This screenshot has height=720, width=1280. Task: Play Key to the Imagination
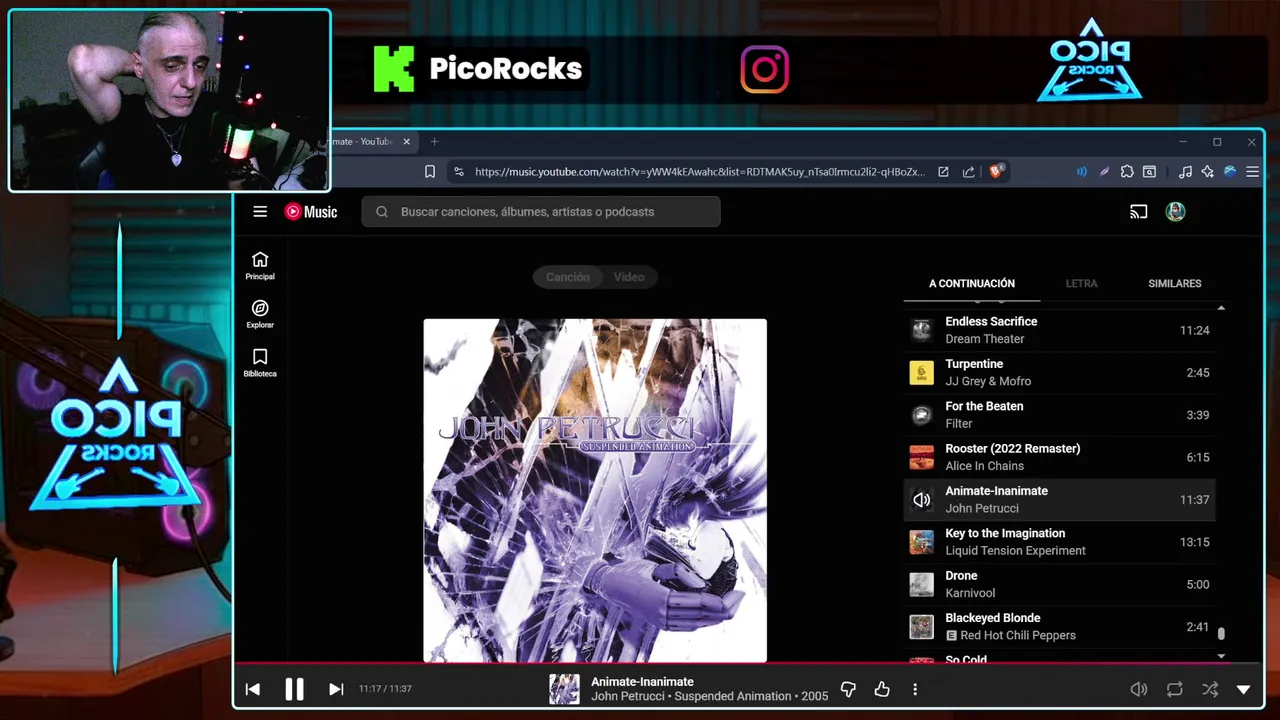(x=1060, y=541)
